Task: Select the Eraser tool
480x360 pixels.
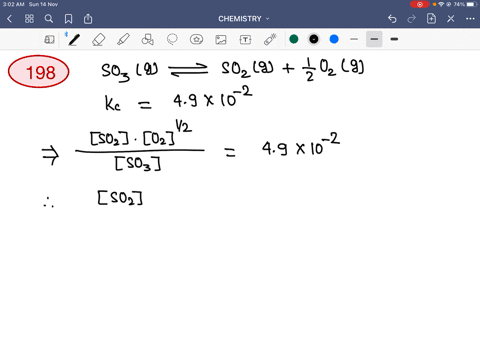Action: pyautogui.click(x=98, y=40)
